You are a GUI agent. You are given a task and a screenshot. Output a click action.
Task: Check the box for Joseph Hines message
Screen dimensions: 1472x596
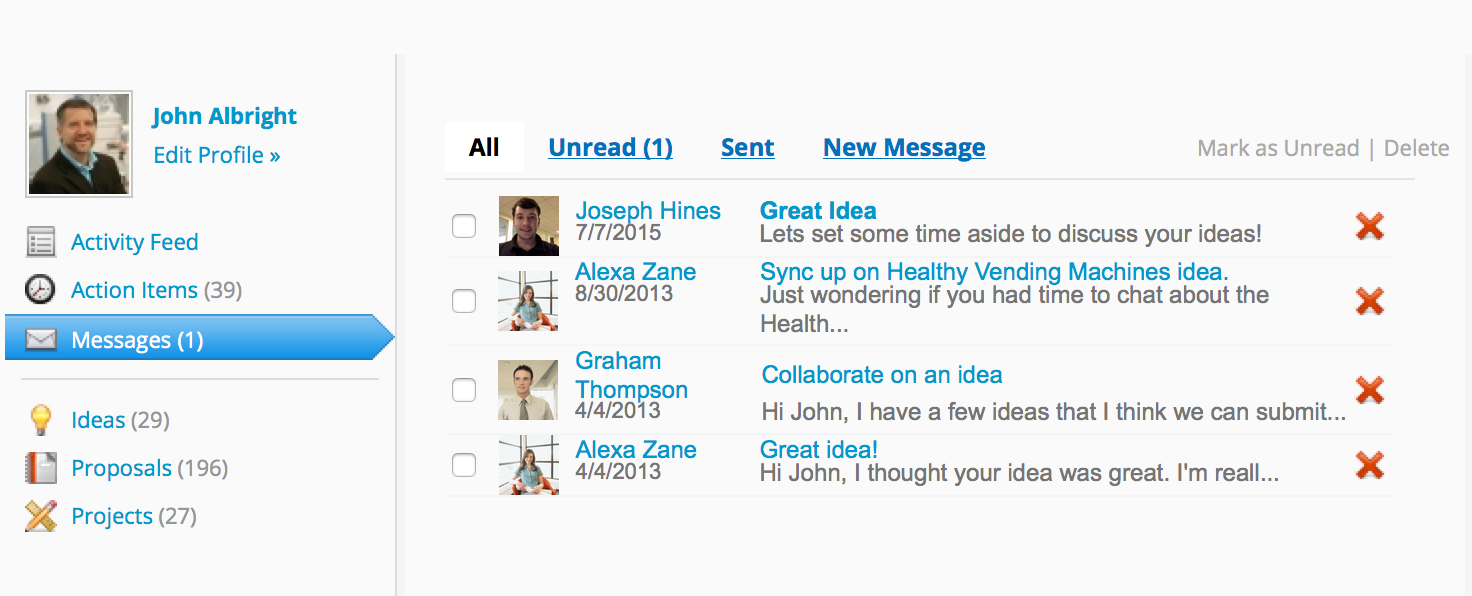464,226
